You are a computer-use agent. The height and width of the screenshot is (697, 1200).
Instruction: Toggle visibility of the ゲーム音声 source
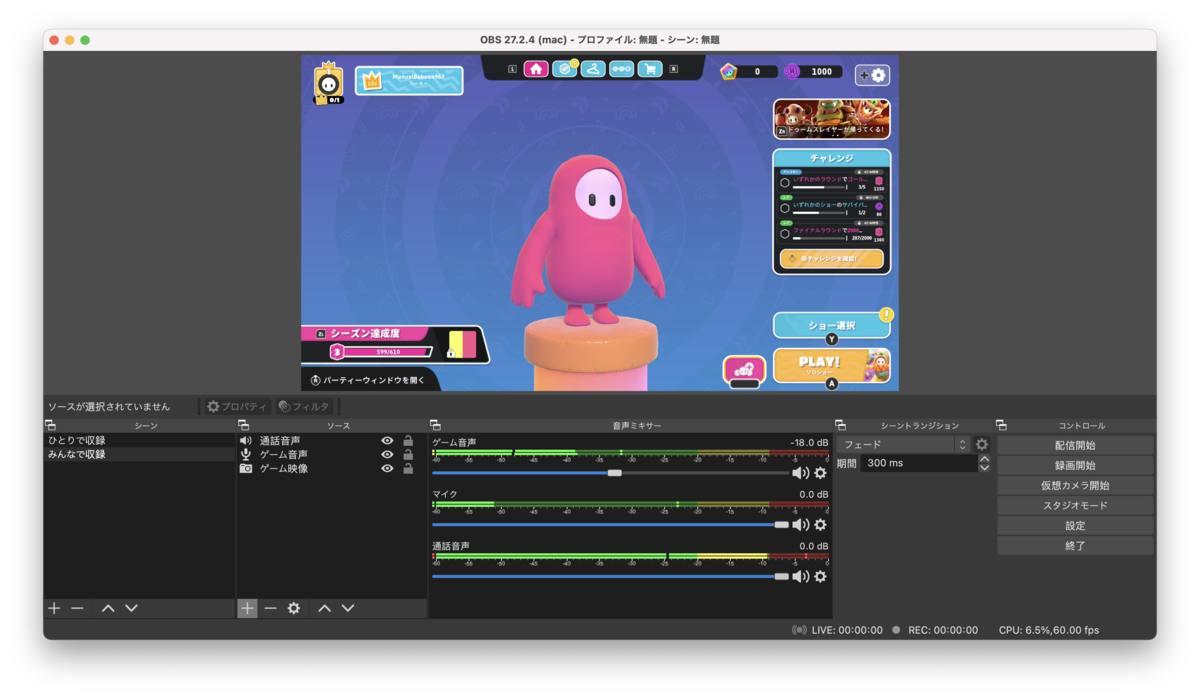387,455
